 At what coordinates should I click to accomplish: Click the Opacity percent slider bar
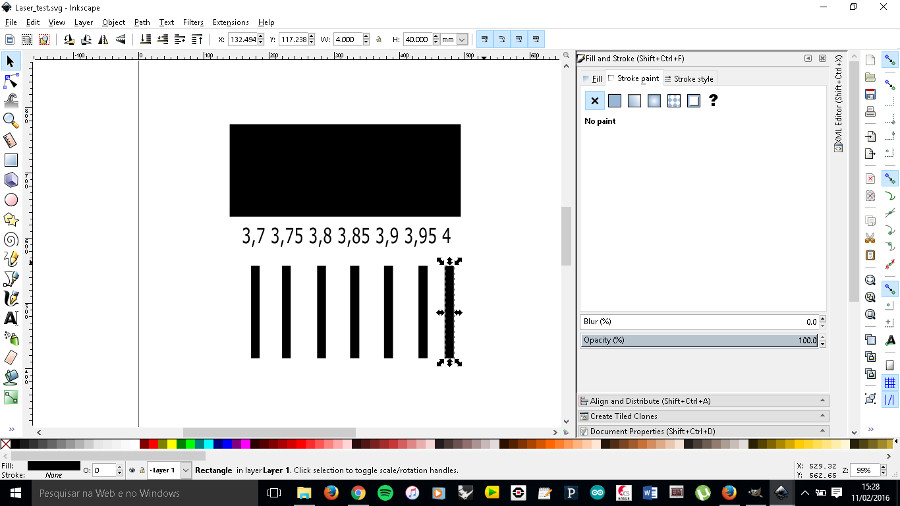[699, 340]
